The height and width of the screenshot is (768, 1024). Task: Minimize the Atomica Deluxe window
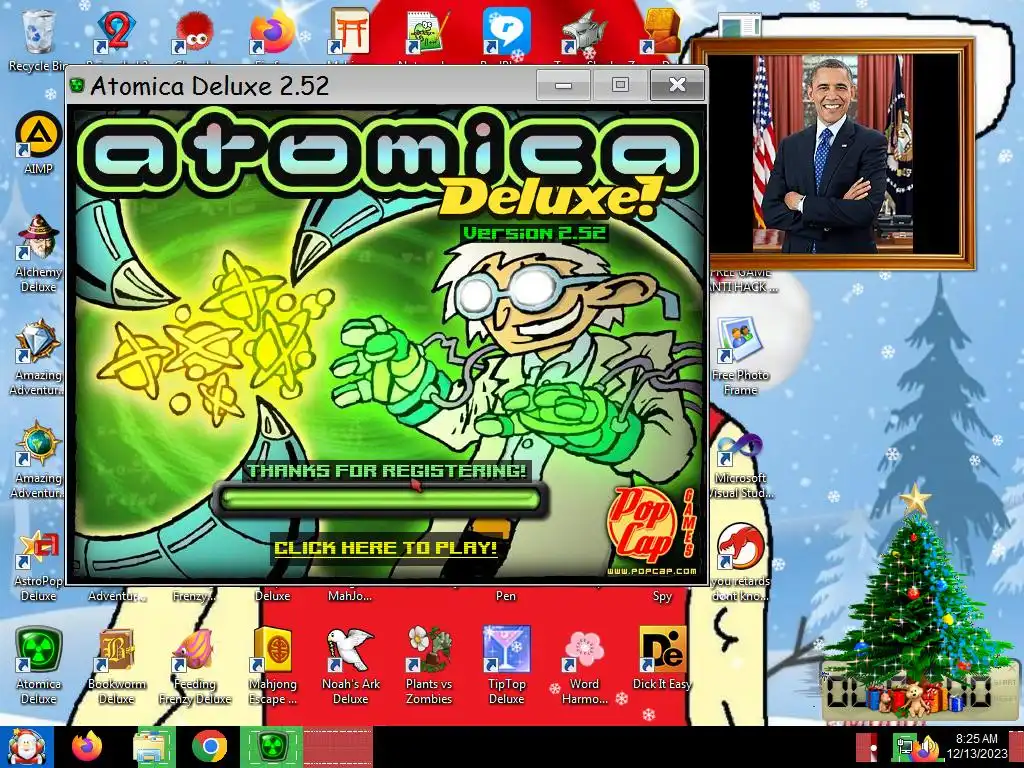click(564, 85)
